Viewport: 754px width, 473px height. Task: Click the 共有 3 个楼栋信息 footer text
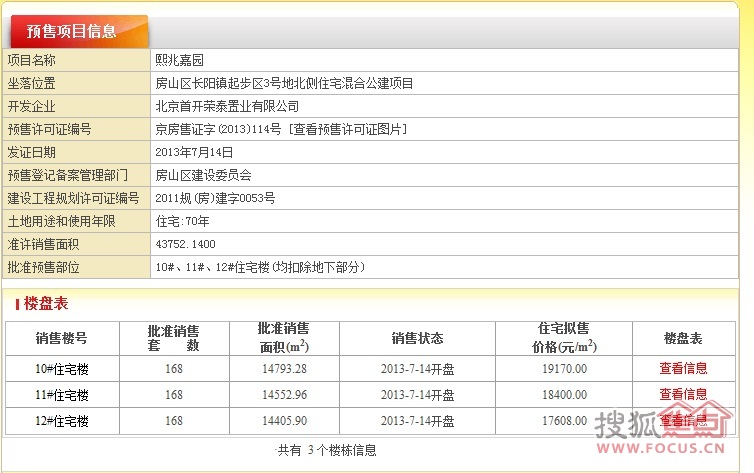(x=327, y=451)
